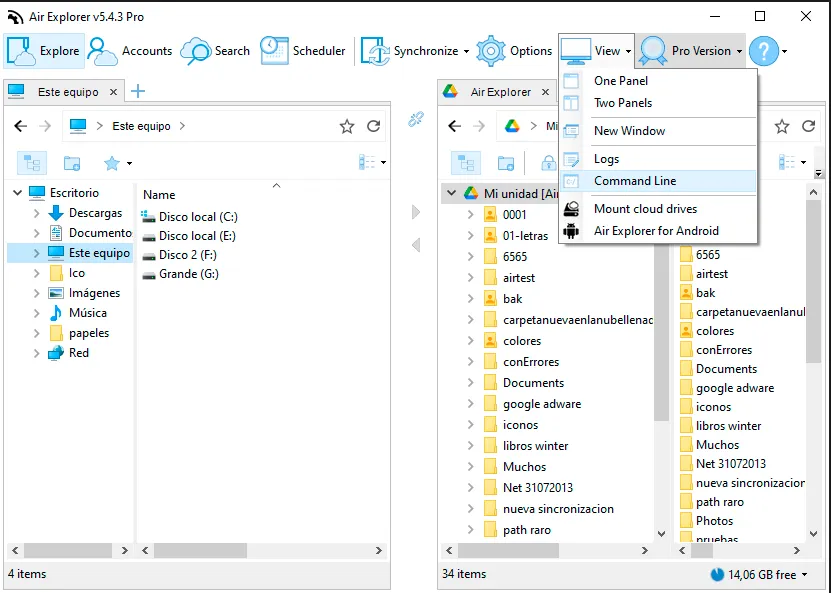Choose Command Line menu entry
The width and height of the screenshot is (831, 593).
pos(658,181)
